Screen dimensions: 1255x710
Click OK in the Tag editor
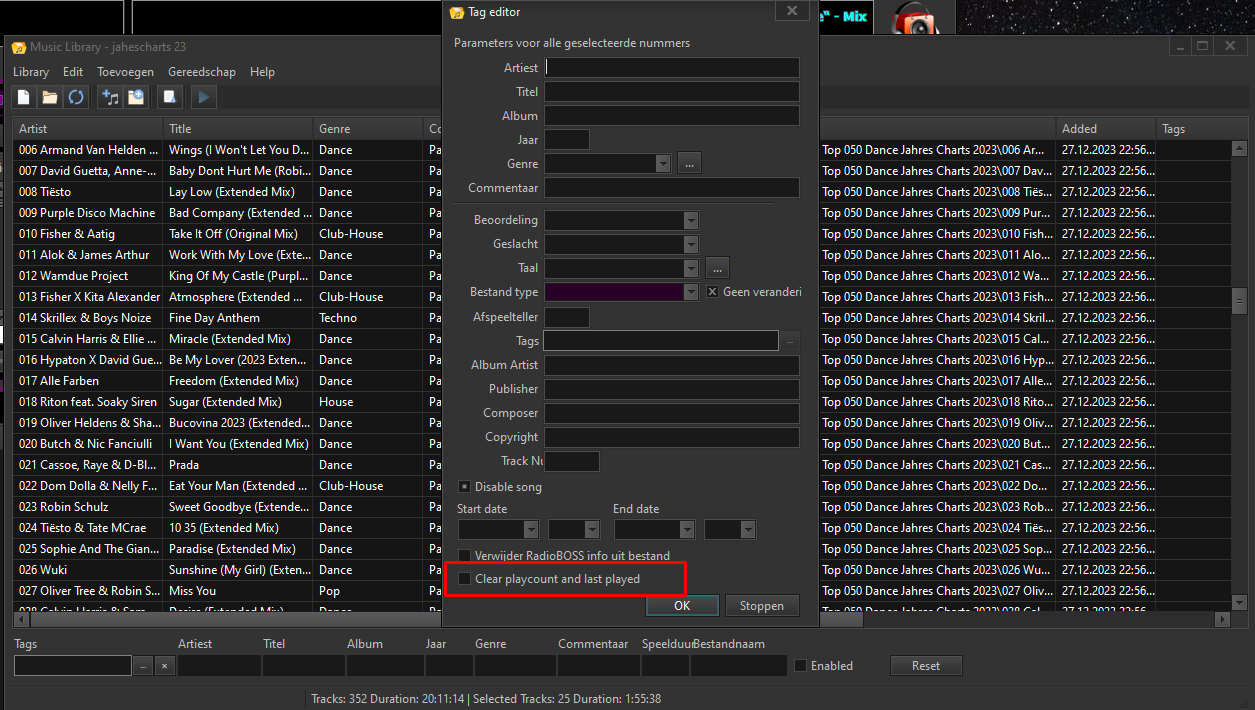pyautogui.click(x=682, y=605)
